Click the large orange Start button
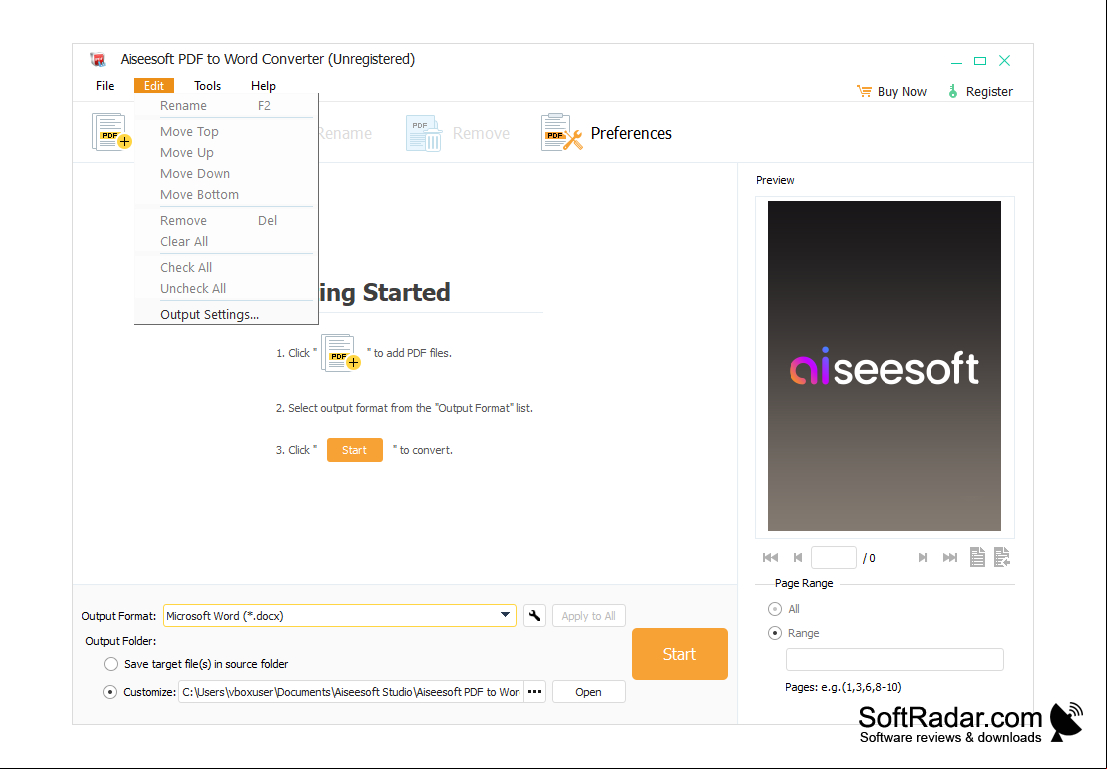1107x769 pixels. [679, 654]
